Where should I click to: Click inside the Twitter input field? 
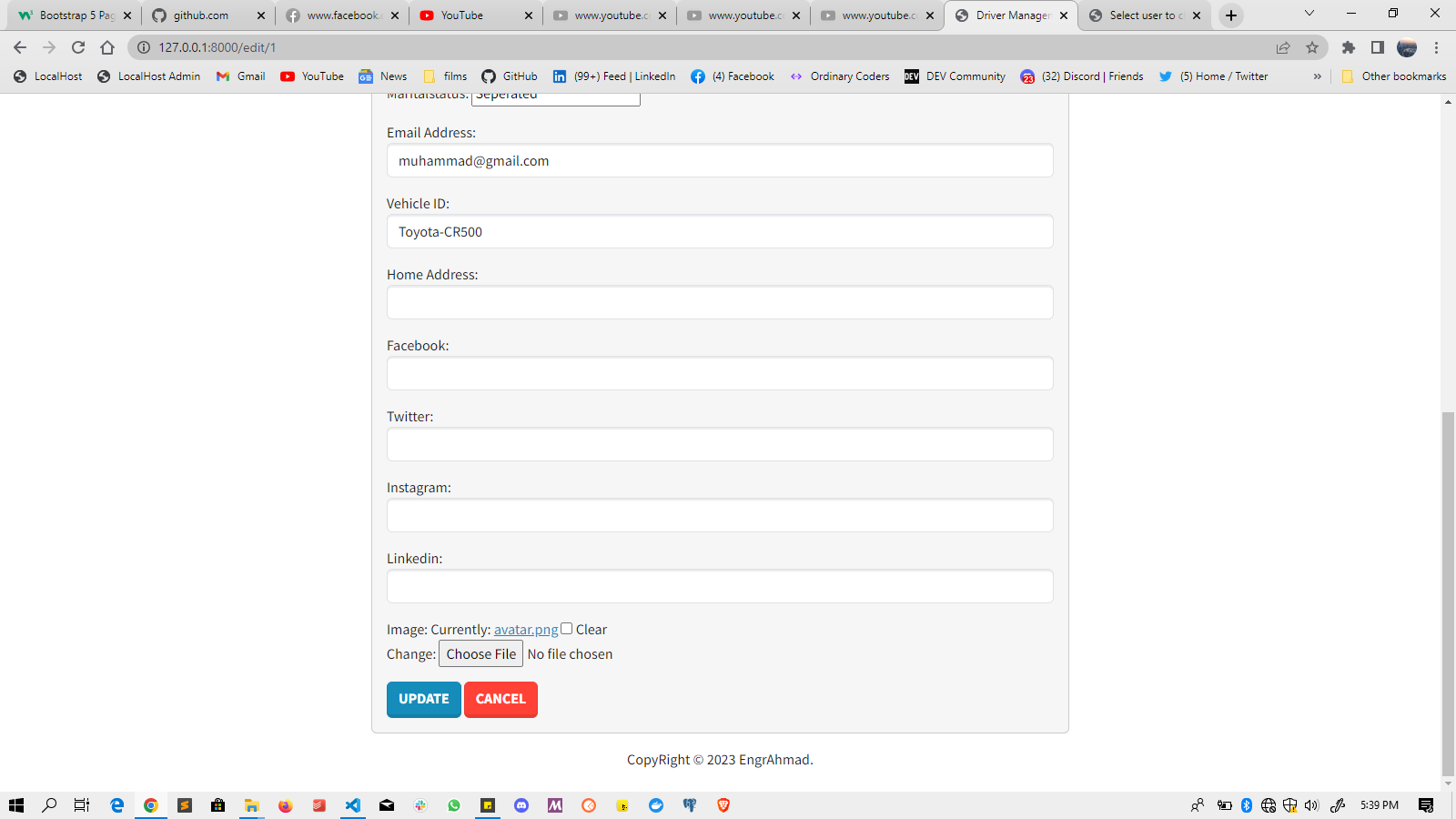click(x=719, y=444)
